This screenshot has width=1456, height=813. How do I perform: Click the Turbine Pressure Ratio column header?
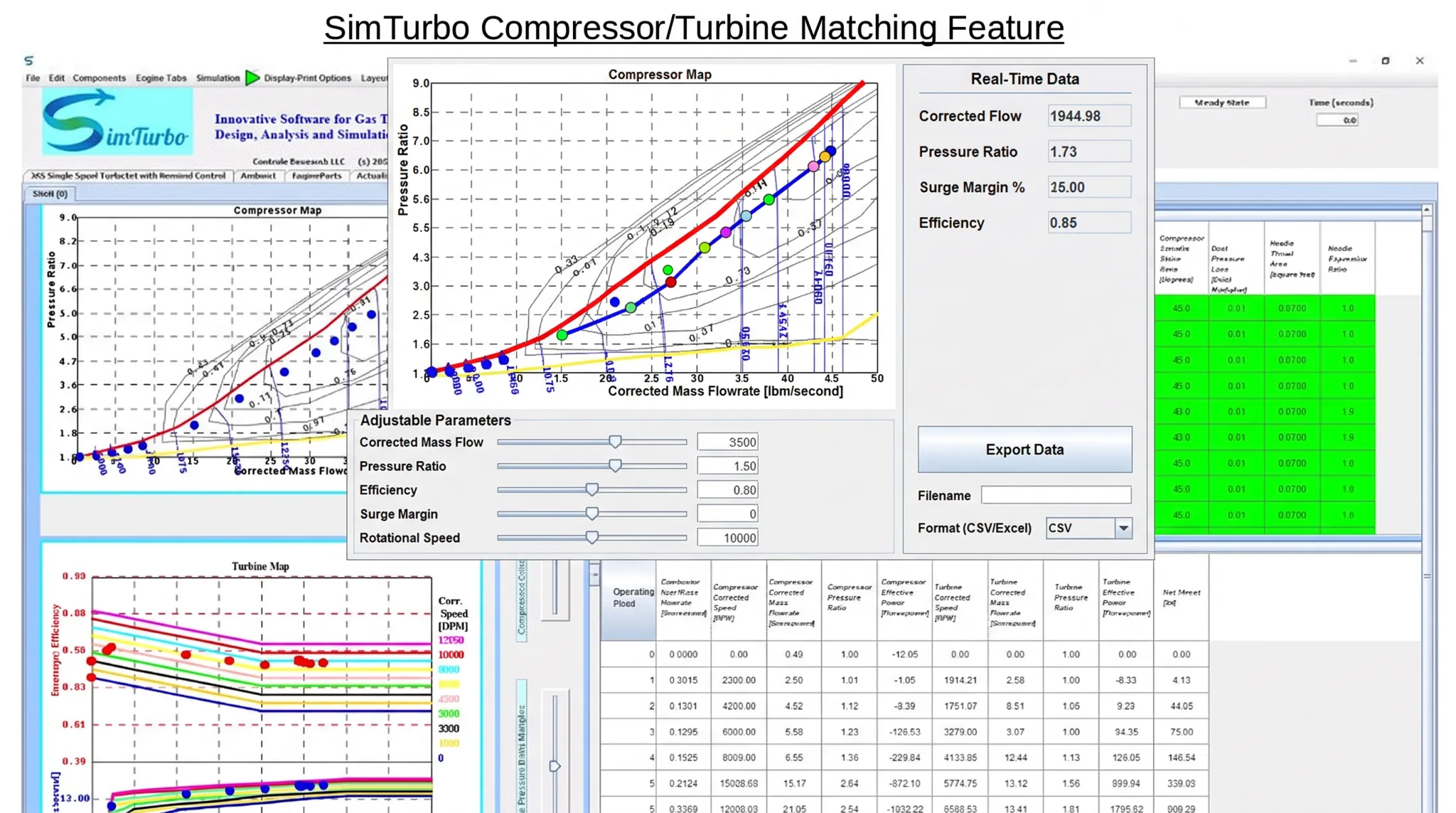(x=1070, y=598)
